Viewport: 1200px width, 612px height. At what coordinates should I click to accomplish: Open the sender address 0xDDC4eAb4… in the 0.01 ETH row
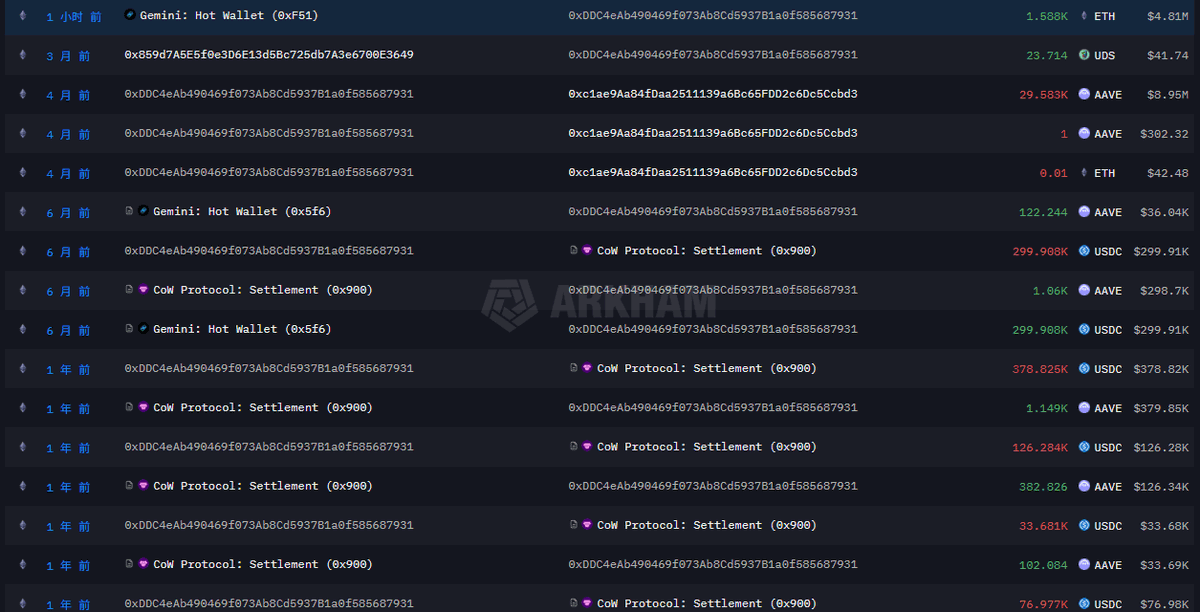269,173
